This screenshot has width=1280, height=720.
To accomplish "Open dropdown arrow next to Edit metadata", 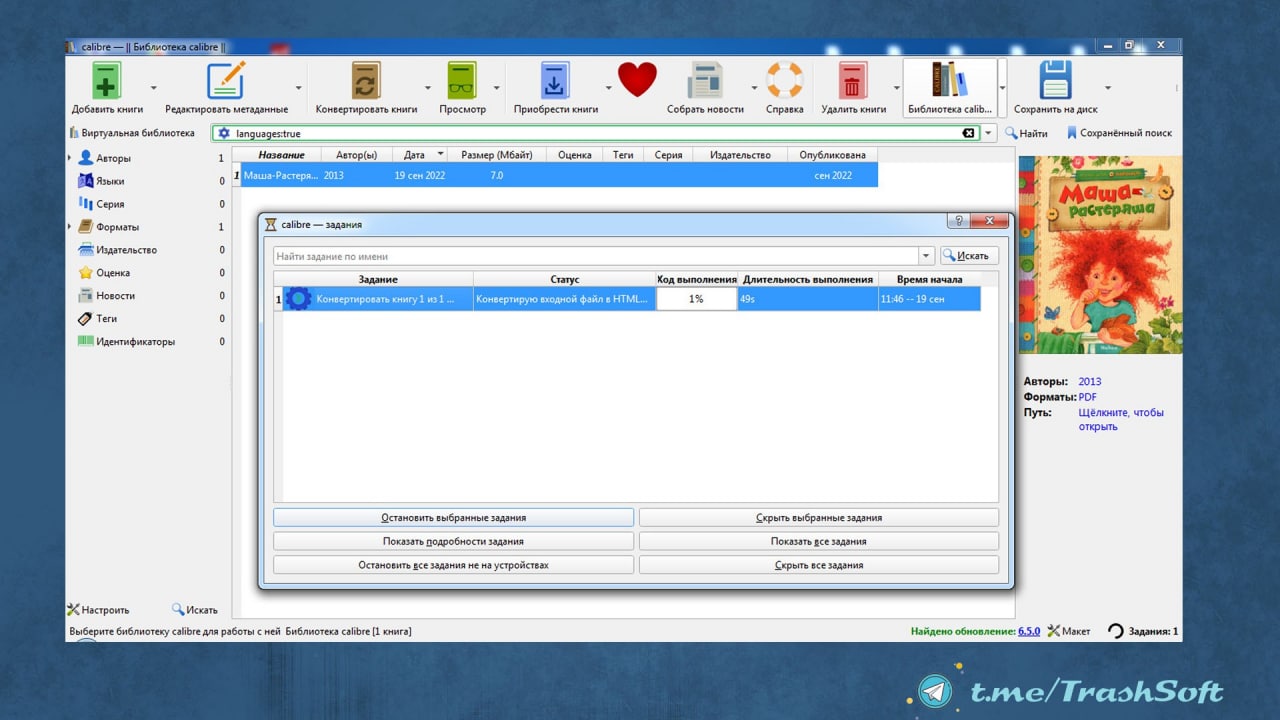I will coord(298,88).
